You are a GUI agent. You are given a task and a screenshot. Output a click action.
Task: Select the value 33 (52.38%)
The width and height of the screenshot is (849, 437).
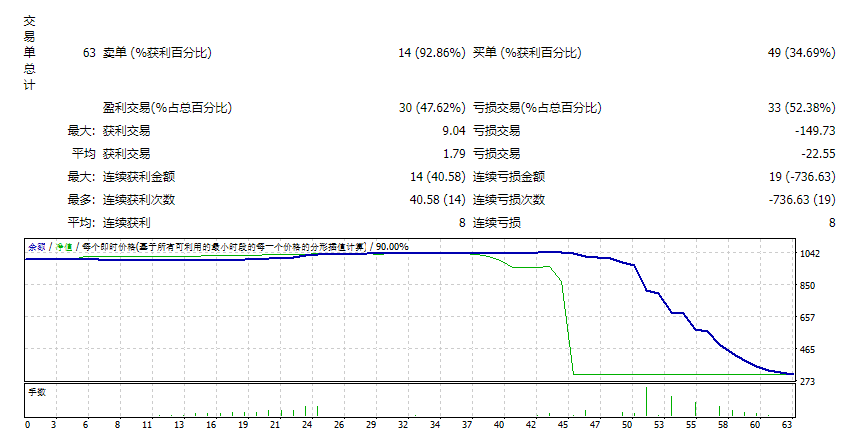point(801,108)
